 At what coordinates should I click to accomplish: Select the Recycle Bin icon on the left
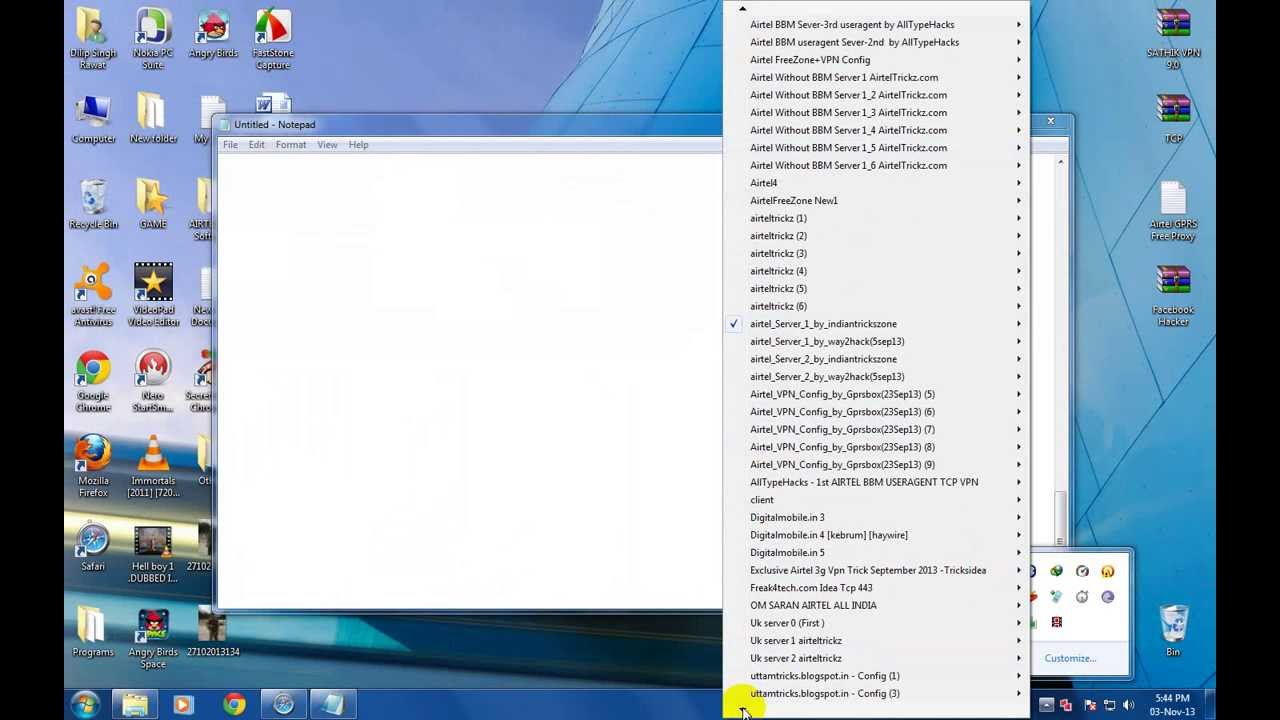(x=93, y=205)
